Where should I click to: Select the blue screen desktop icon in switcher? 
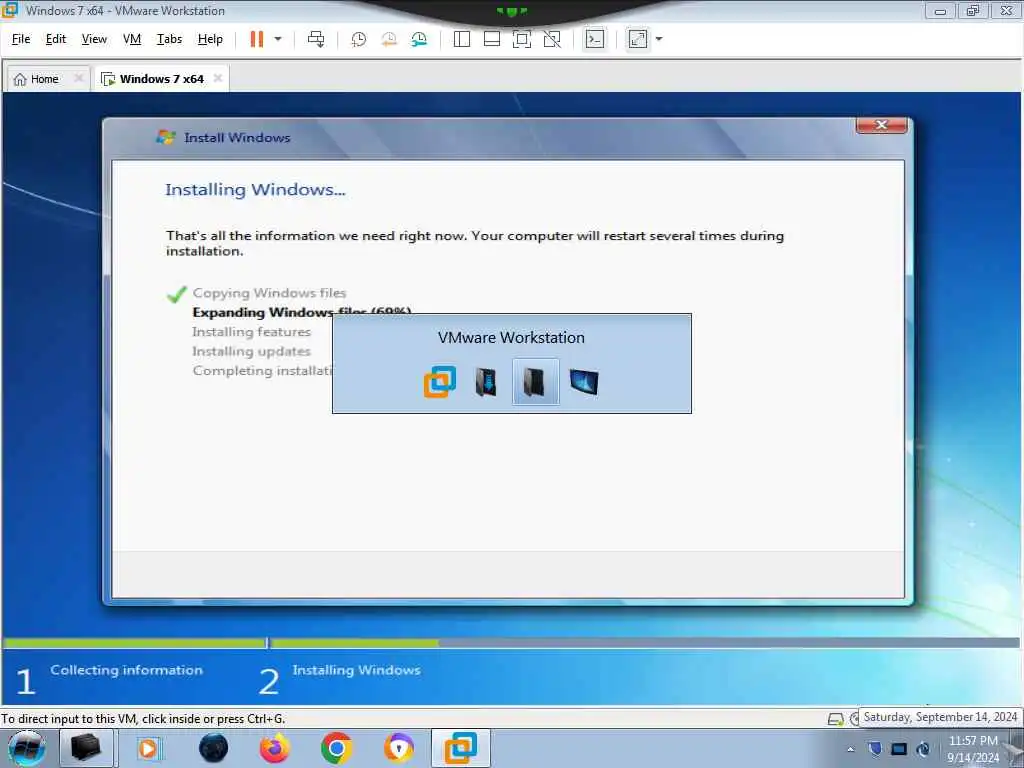pos(584,382)
